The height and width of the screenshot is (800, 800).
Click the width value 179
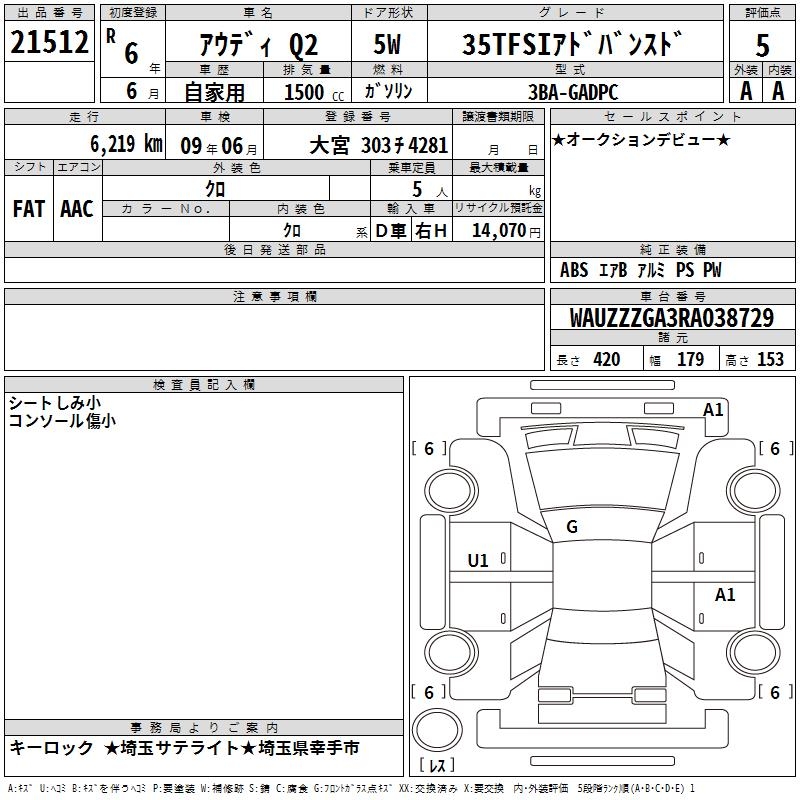tap(690, 360)
